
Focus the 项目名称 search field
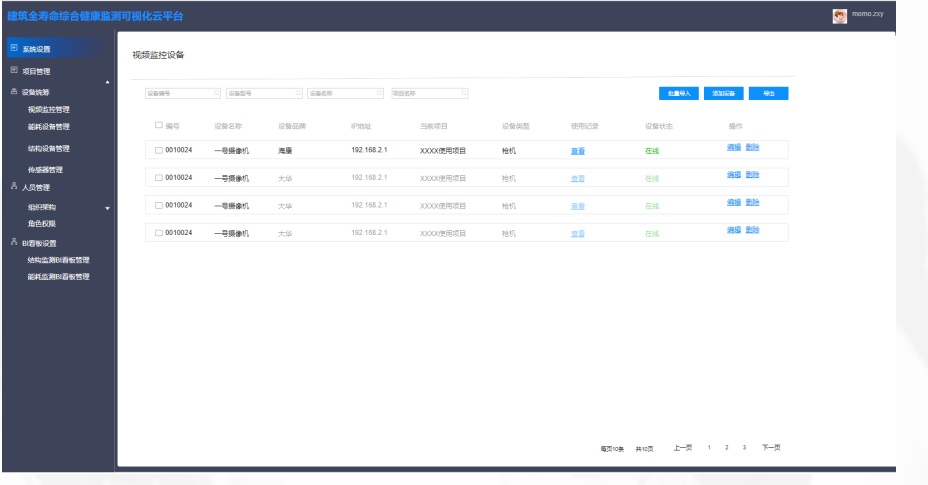coord(430,94)
